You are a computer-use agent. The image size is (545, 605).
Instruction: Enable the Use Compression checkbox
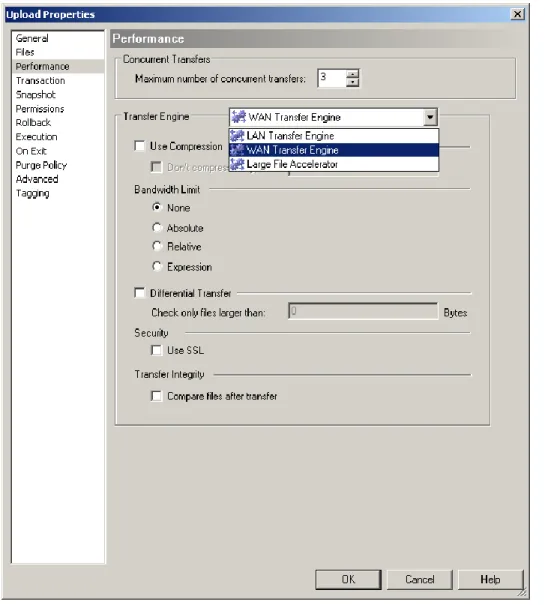[139, 146]
